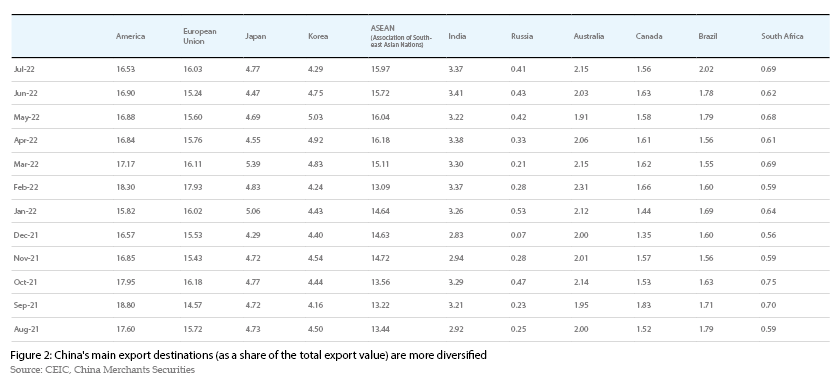Image resolution: width=840 pixels, height=387 pixels.
Task: Click the ASEAN column header
Action: pos(401,36)
